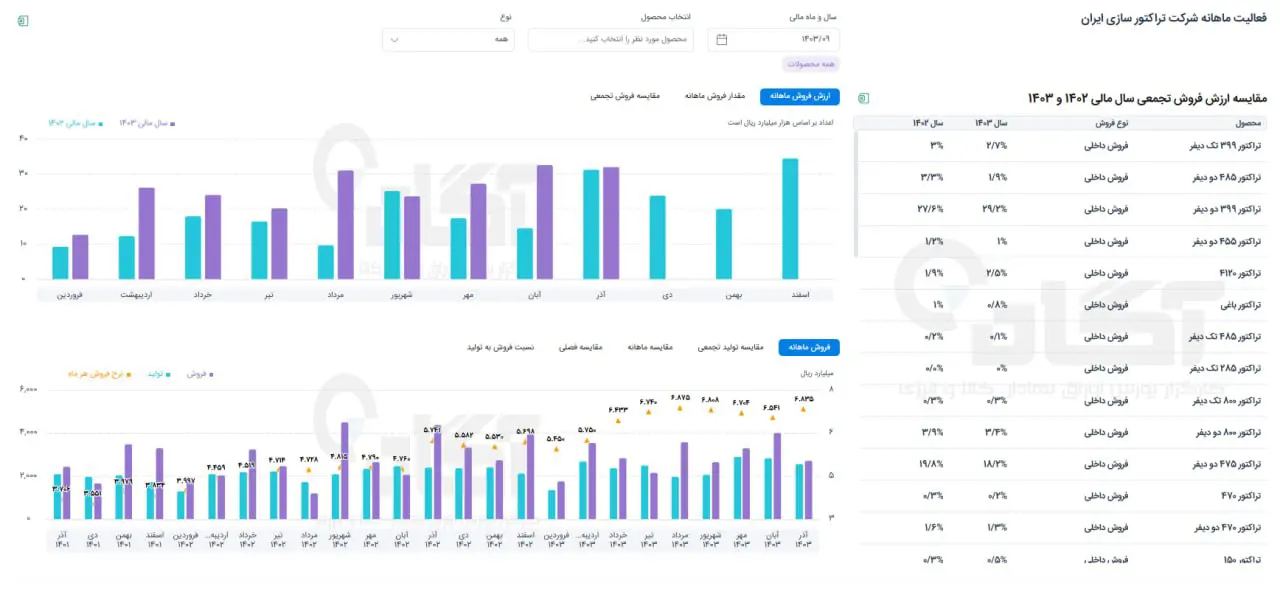Click the ۱۸/۲% value cell
Image resolution: width=1280 pixels, height=600 pixels.
[995, 464]
